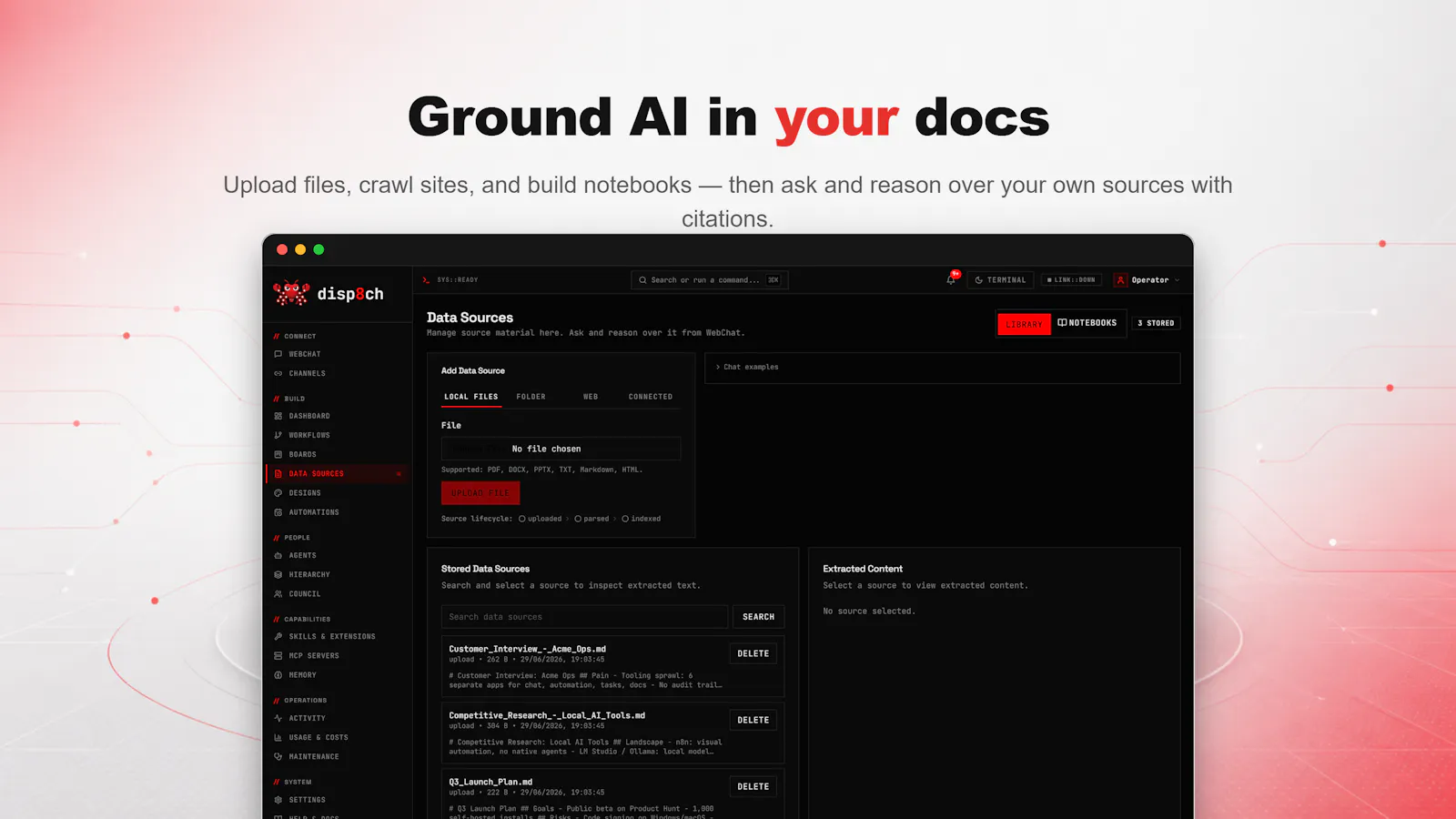Delete Competitive_Research_-_Local_AI_Tools.md source
This screenshot has width=1456, height=819.
tap(753, 720)
